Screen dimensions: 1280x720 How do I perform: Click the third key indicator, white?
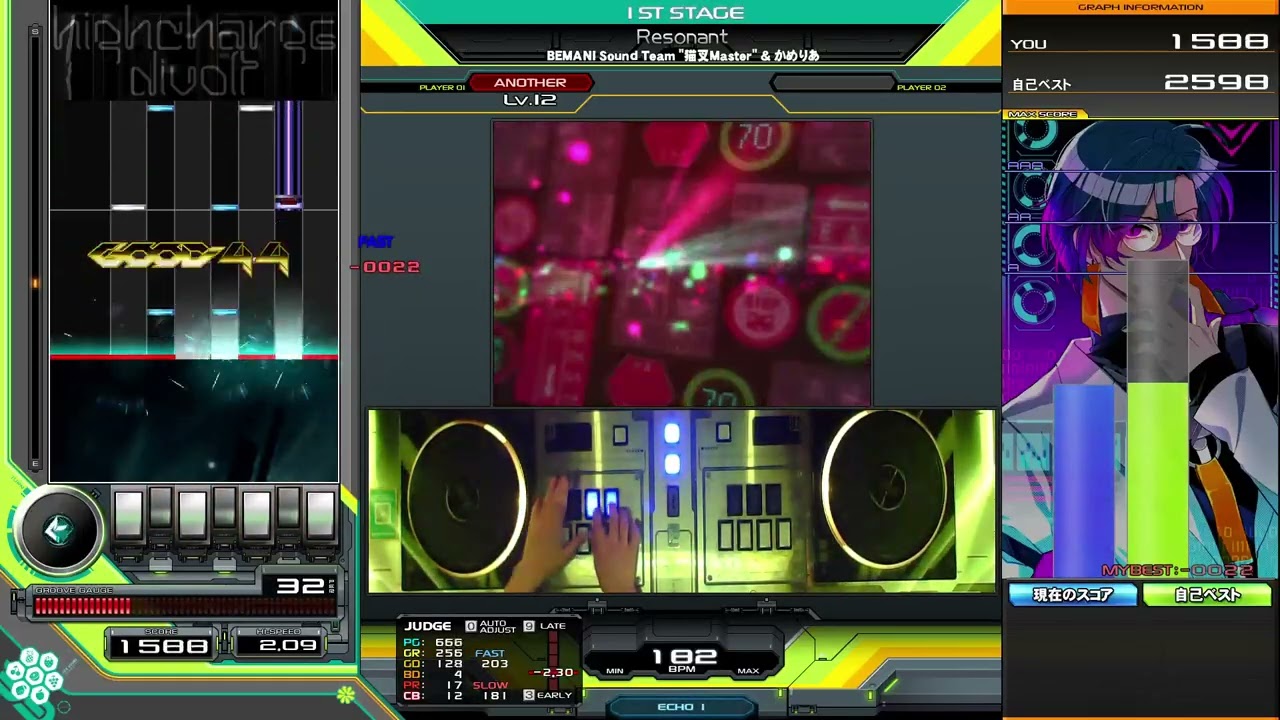click(x=192, y=515)
